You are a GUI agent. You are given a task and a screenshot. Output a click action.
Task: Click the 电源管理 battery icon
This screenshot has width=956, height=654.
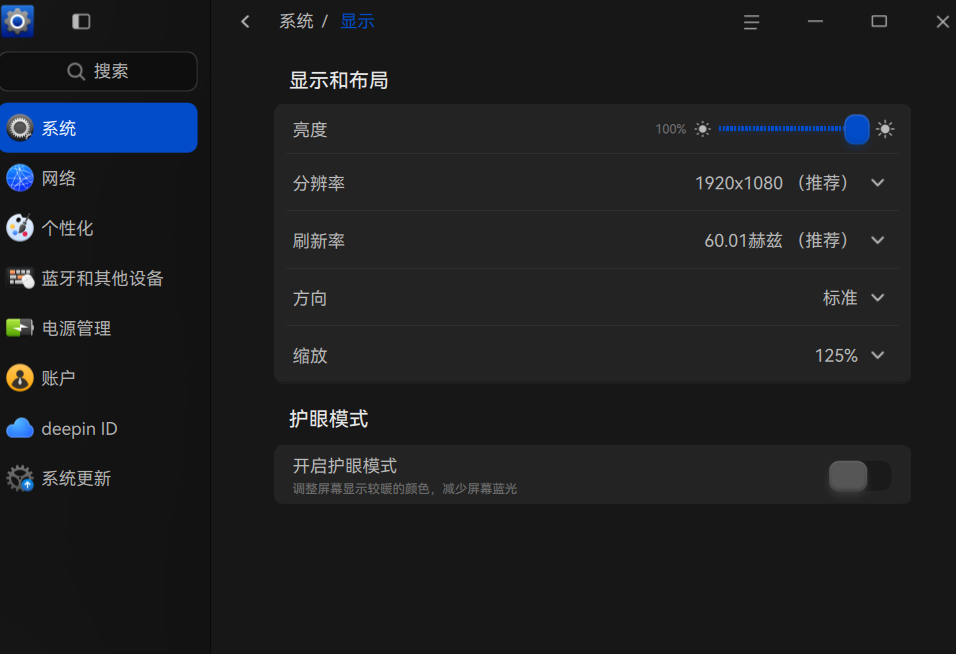pos(20,328)
